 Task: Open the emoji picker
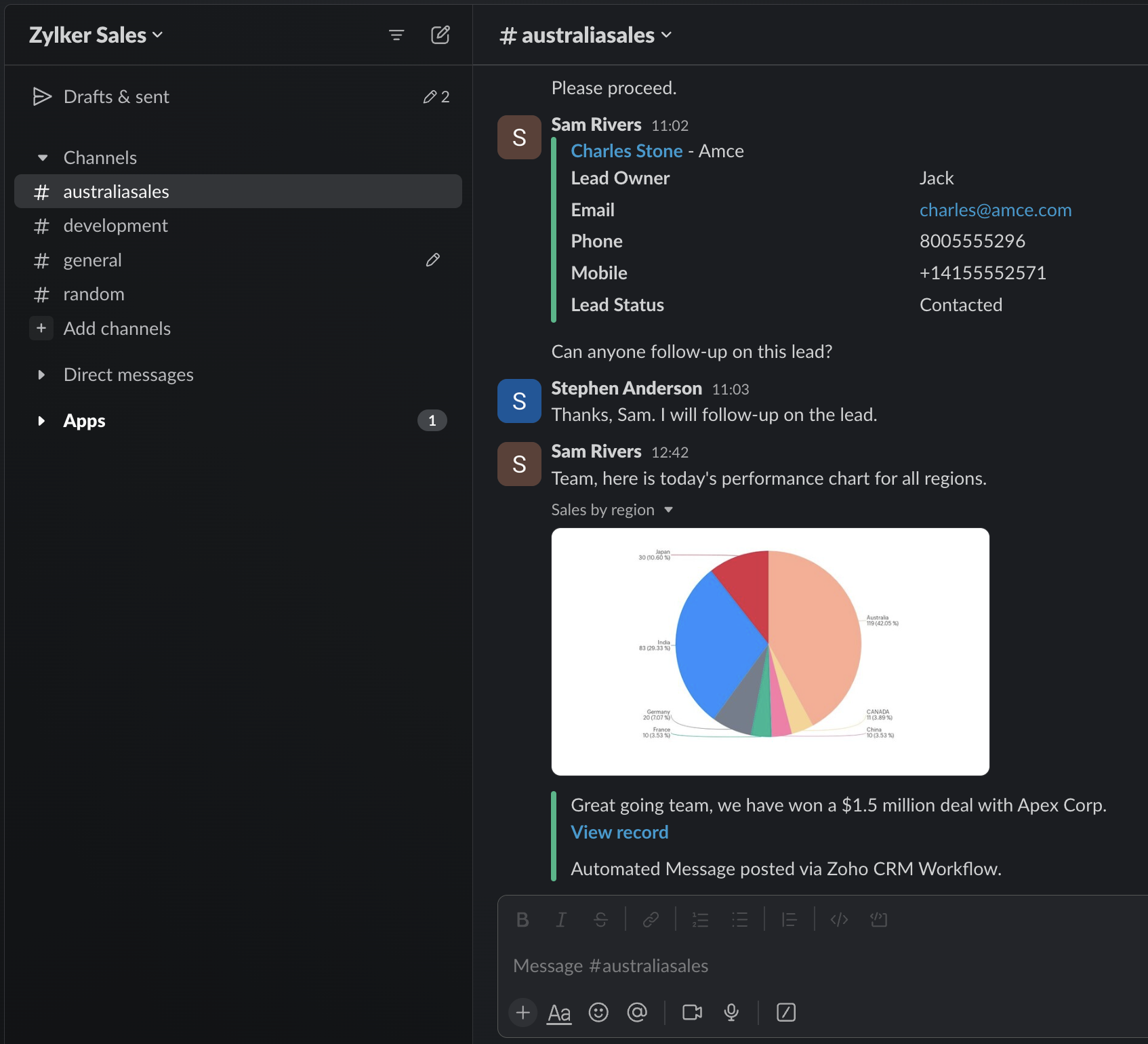pyautogui.click(x=598, y=1012)
